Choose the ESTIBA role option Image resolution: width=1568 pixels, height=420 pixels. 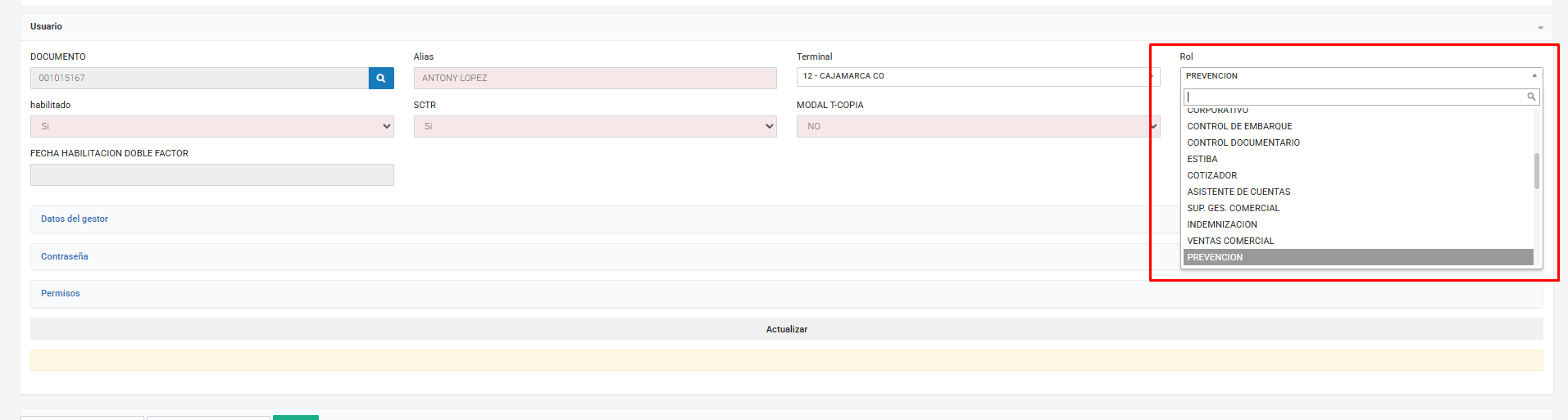[1202, 159]
